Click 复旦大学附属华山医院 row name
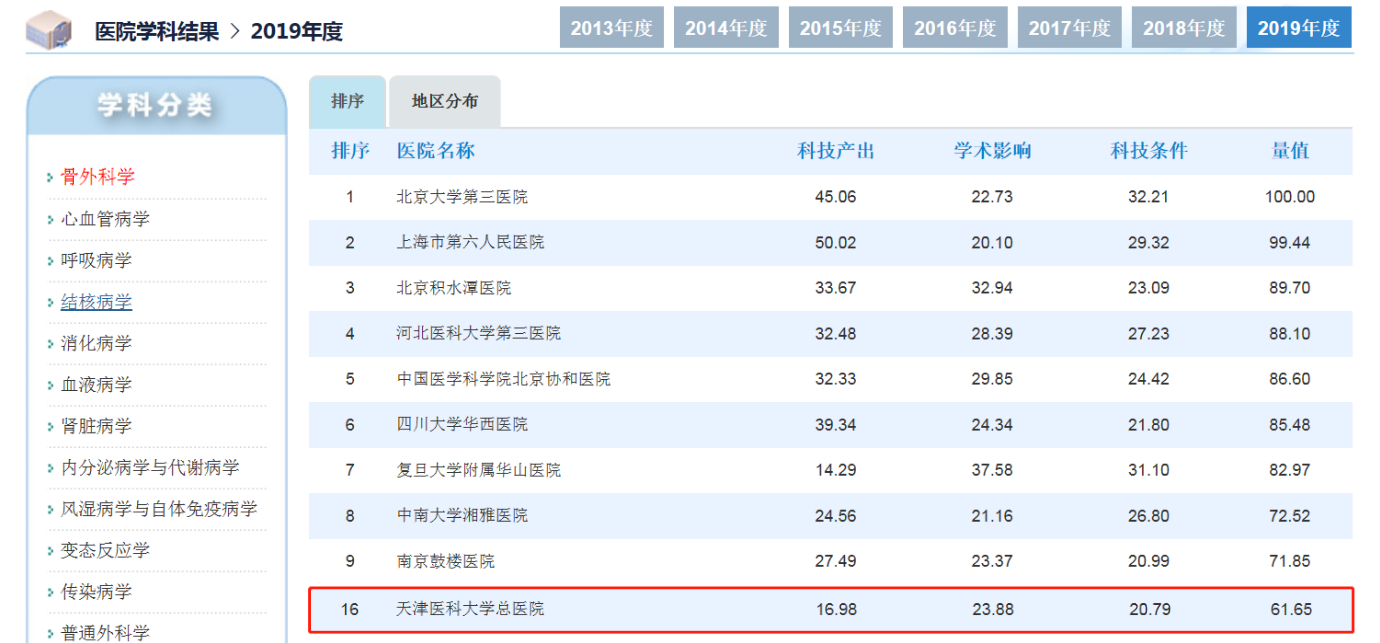Image resolution: width=1380 pixels, height=643 pixels. pos(479,470)
